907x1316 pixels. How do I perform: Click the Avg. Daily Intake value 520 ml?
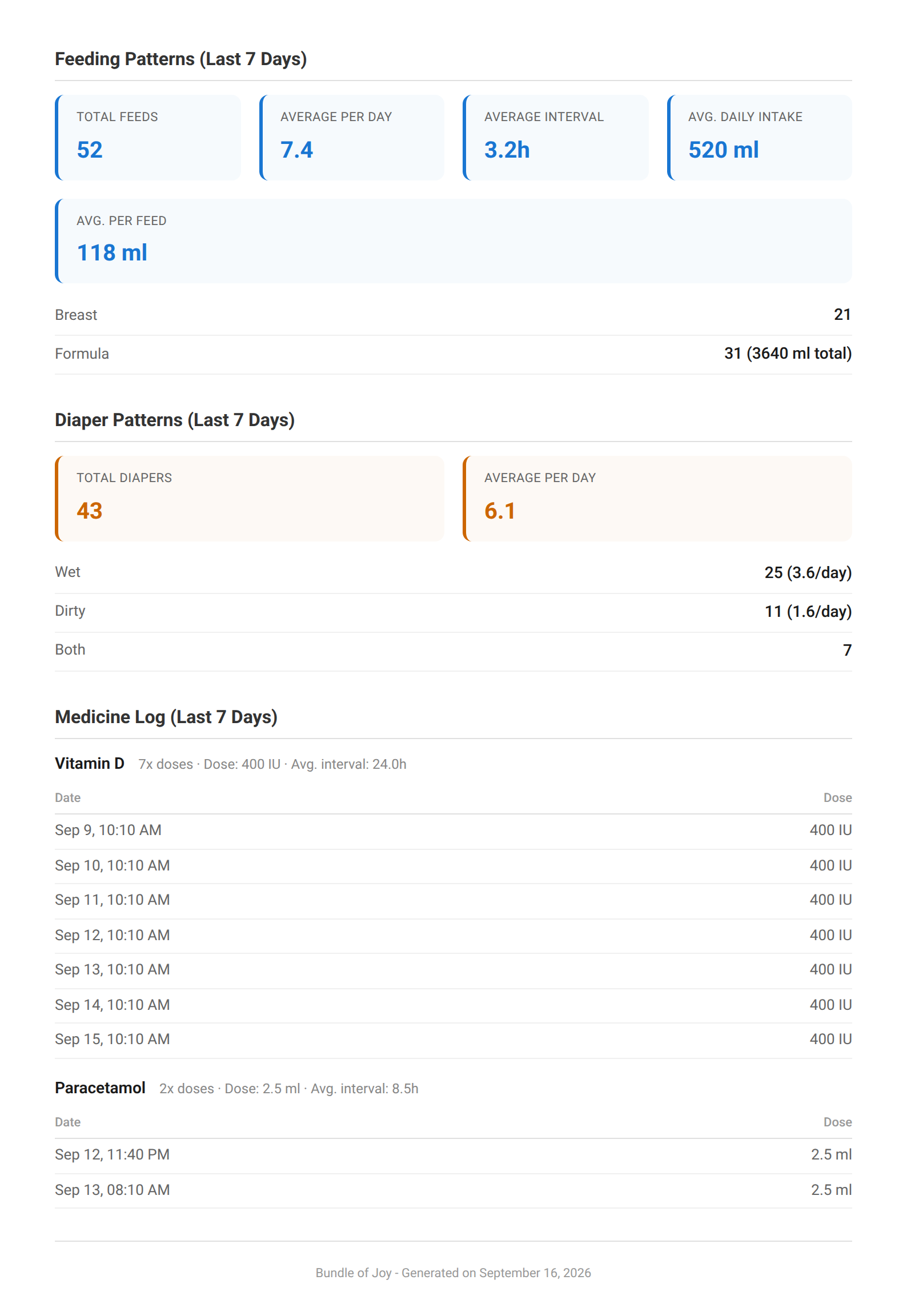tap(723, 150)
